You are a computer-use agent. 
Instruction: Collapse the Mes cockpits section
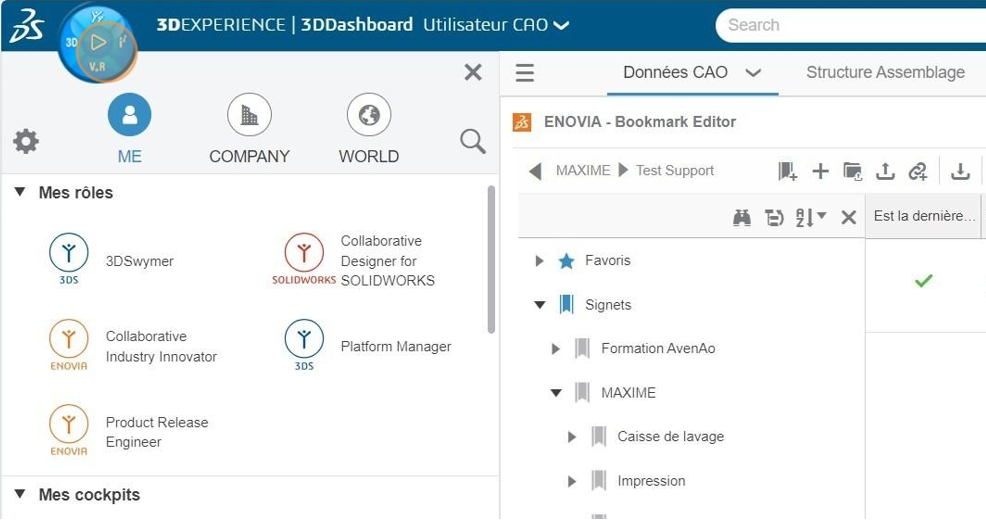[x=20, y=494]
